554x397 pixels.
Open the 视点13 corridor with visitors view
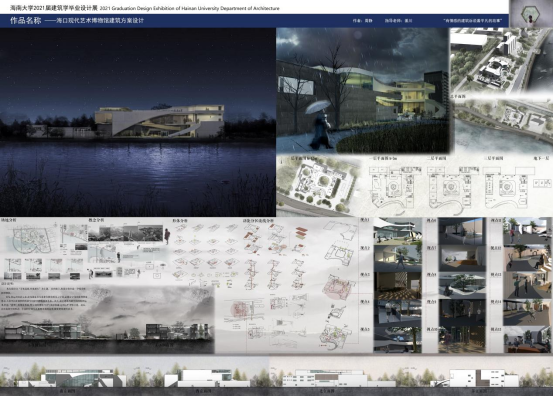point(527,285)
